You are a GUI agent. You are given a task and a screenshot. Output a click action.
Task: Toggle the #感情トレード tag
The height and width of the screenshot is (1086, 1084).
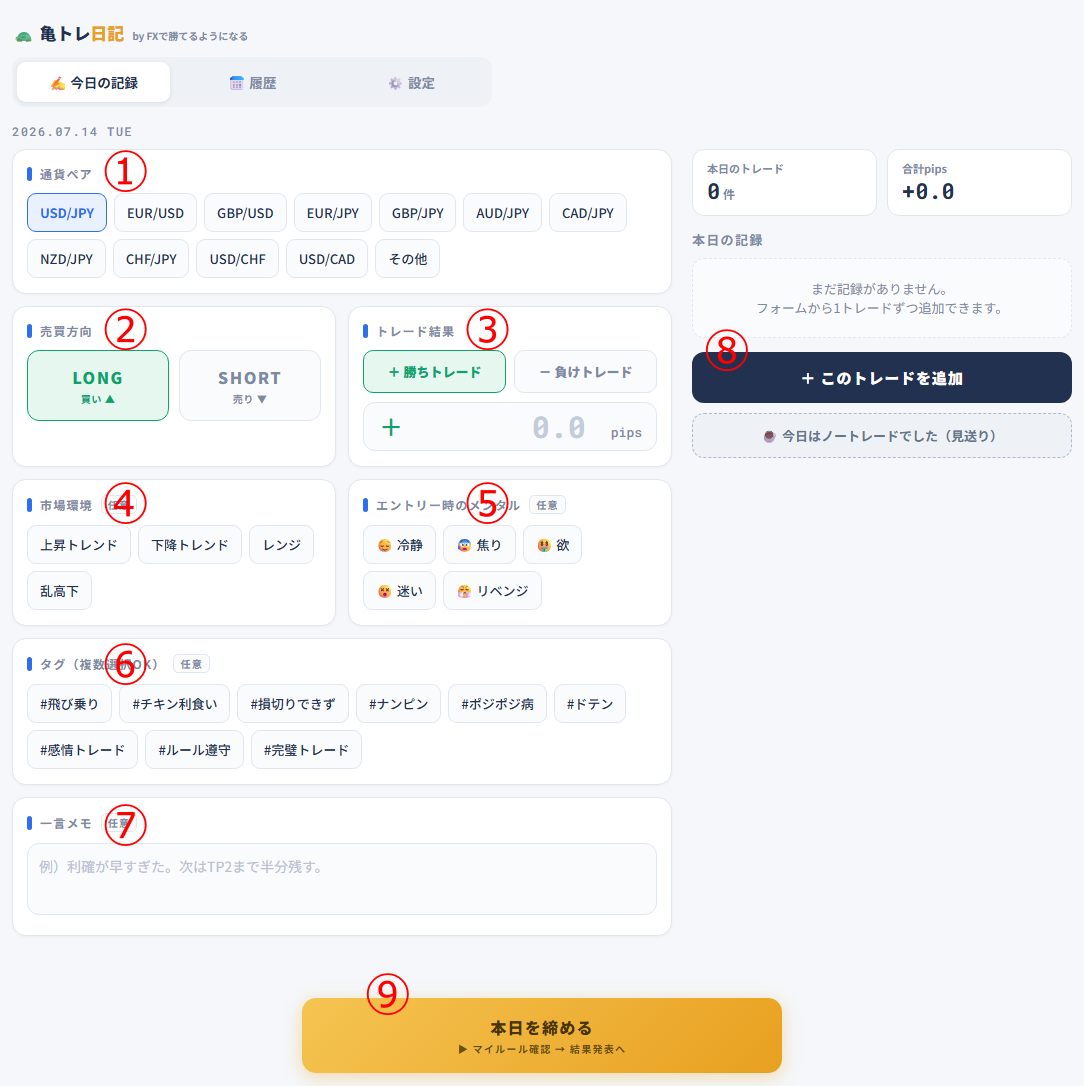[x=82, y=749]
